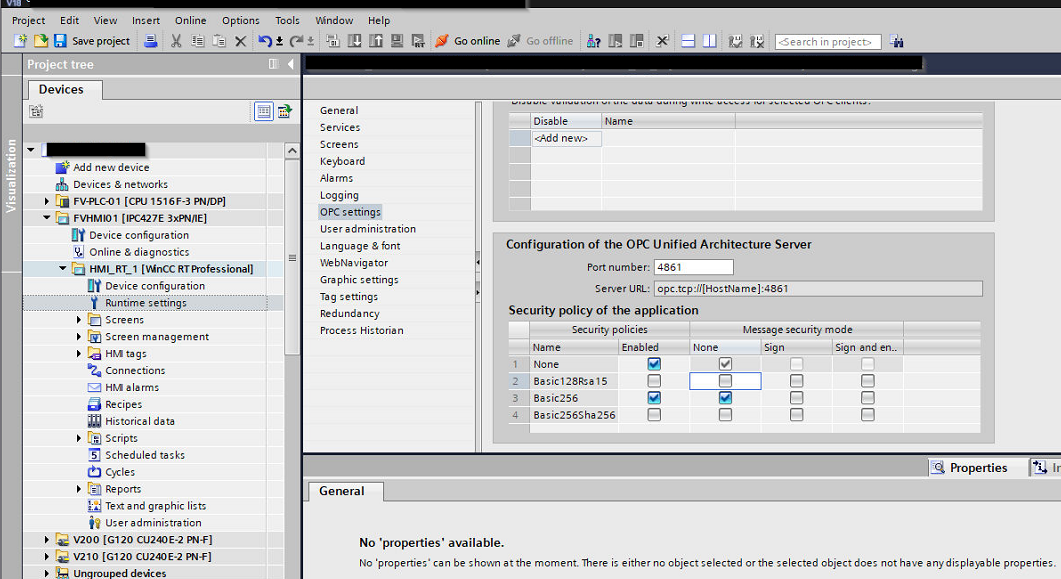1061x579 pixels.
Task: Open the WebNavigator settings section
Action: pos(353,263)
